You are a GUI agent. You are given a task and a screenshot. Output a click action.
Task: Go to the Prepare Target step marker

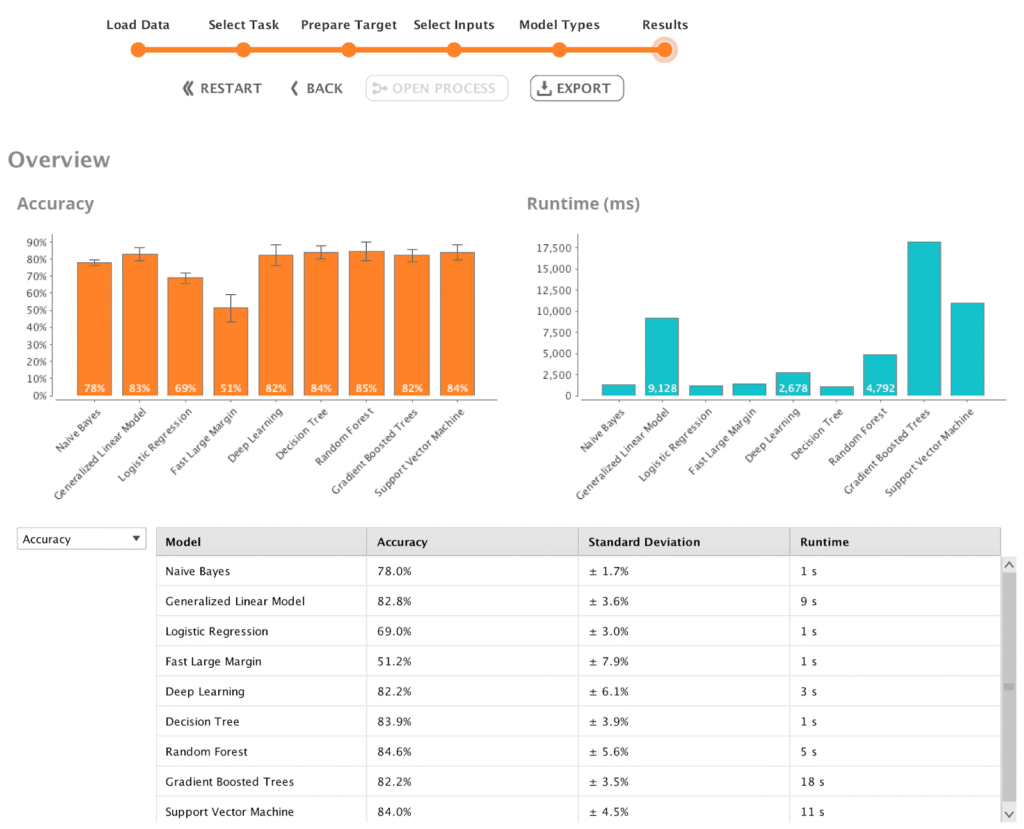pos(349,50)
